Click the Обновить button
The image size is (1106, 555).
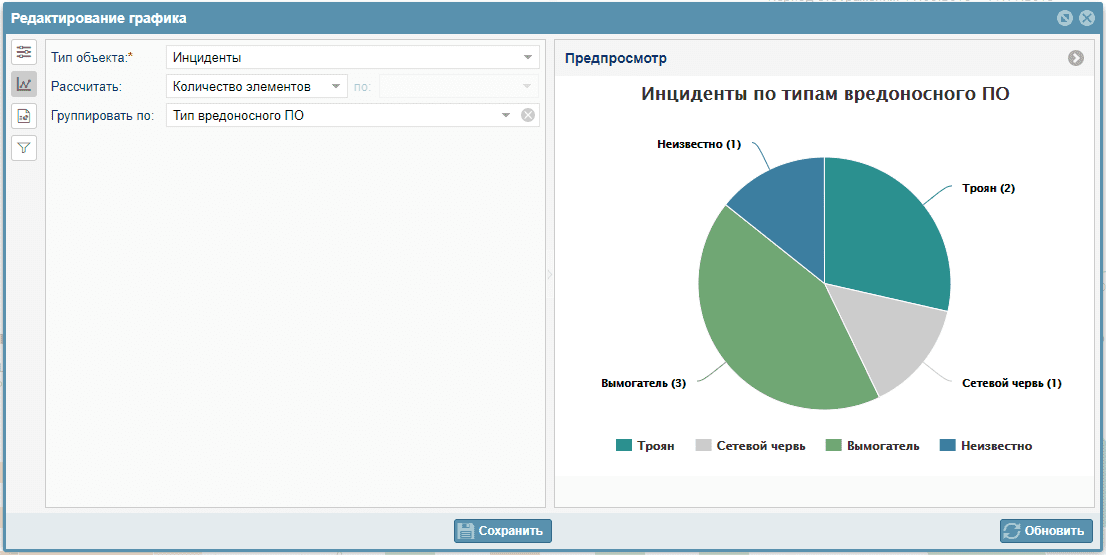tap(1046, 531)
